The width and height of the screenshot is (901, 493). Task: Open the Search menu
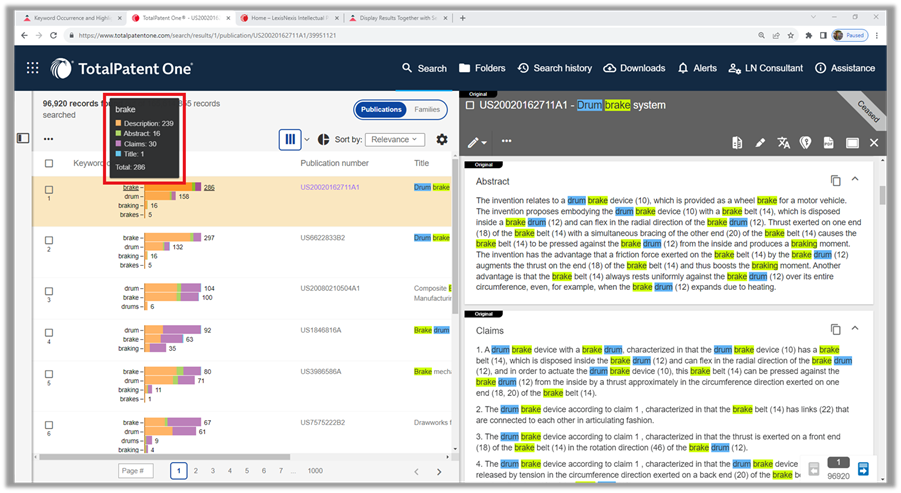point(424,68)
